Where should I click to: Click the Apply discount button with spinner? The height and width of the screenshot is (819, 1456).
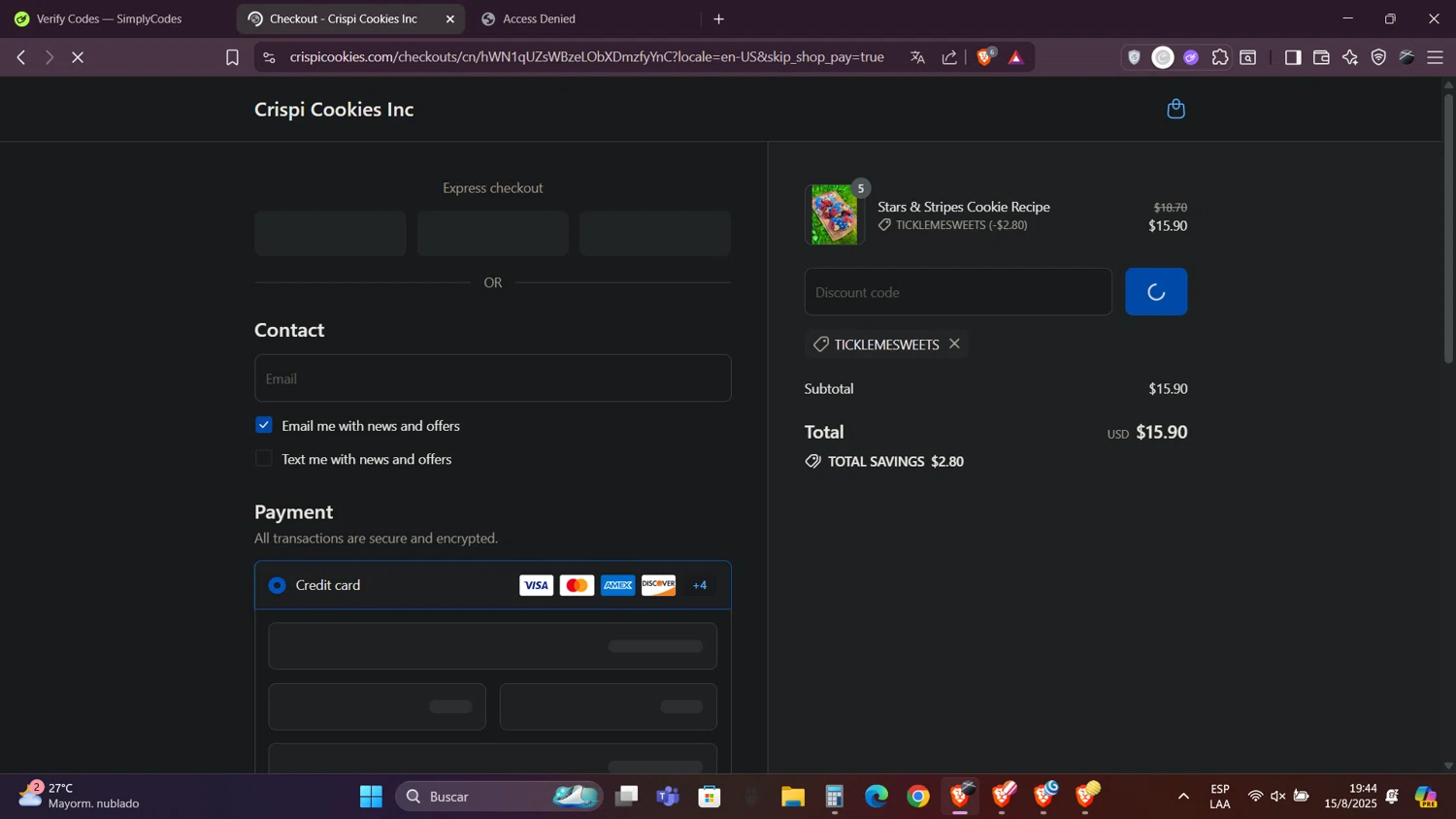point(1155,292)
